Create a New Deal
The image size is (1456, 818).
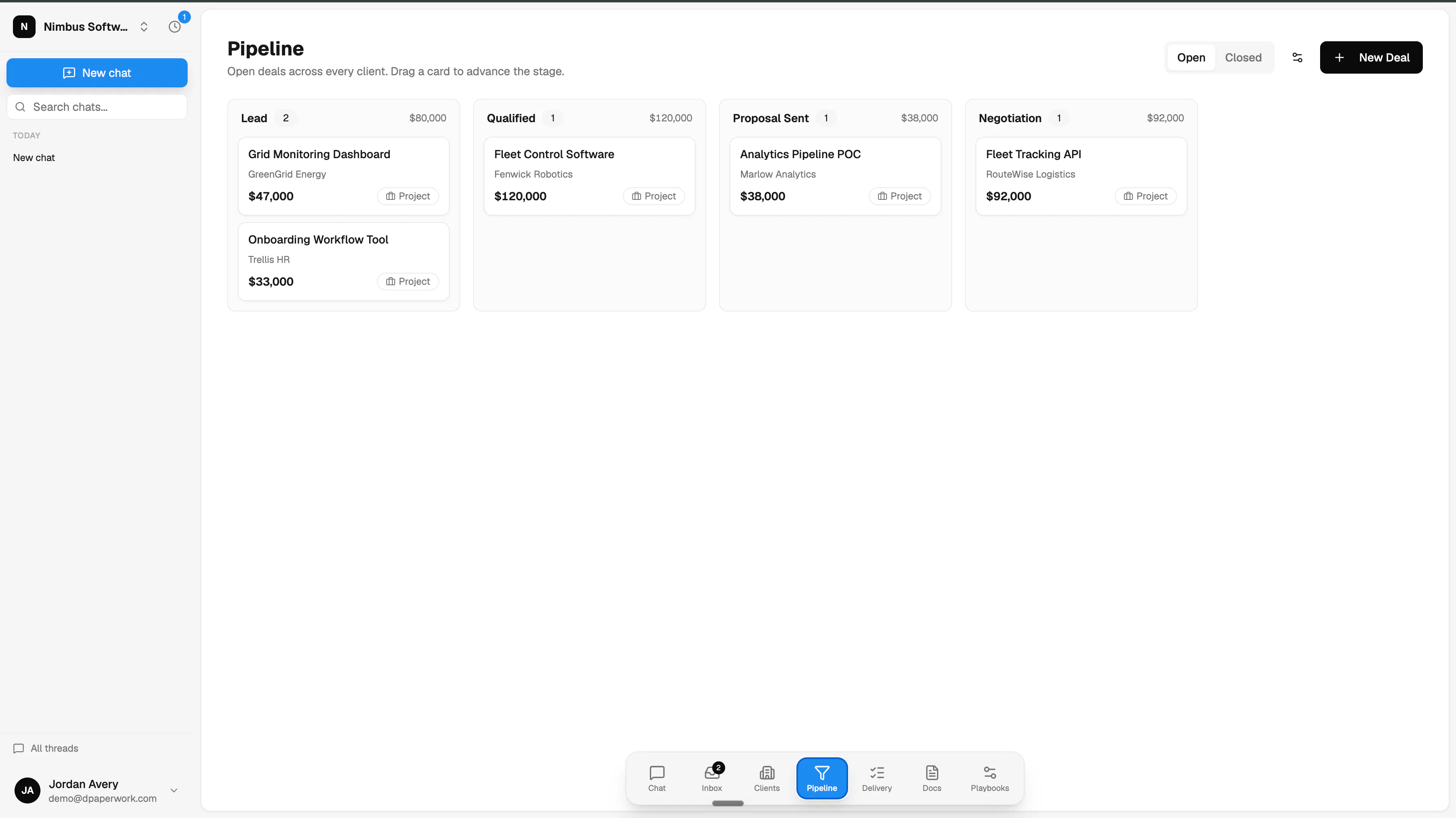pos(1371,58)
